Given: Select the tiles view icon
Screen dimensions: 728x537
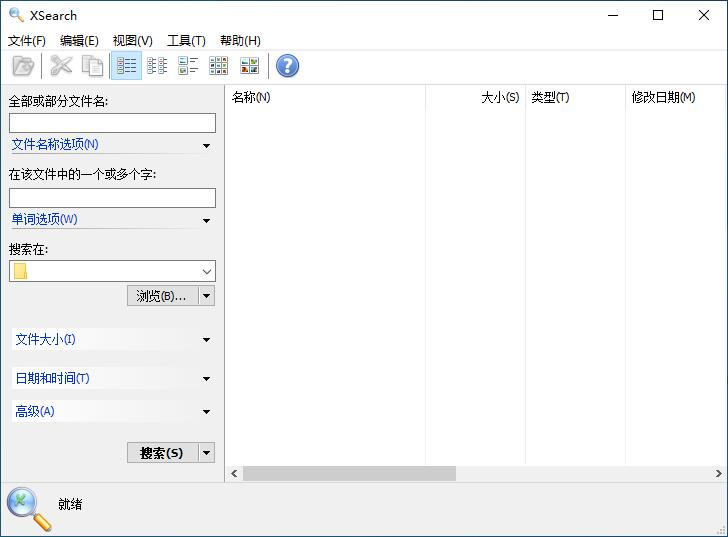Looking at the screenshot, I should (188, 66).
